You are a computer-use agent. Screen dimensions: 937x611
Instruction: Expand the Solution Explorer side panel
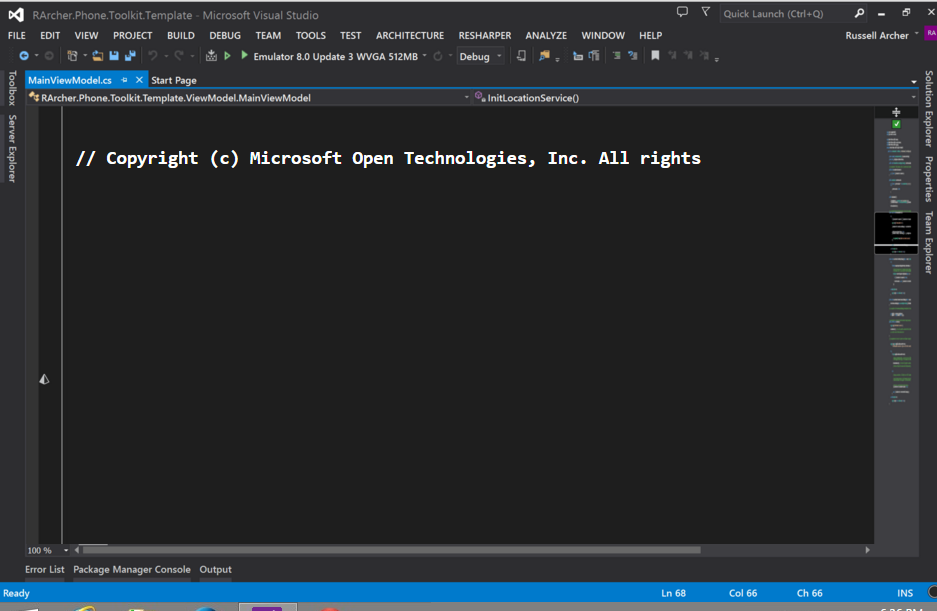[929, 109]
